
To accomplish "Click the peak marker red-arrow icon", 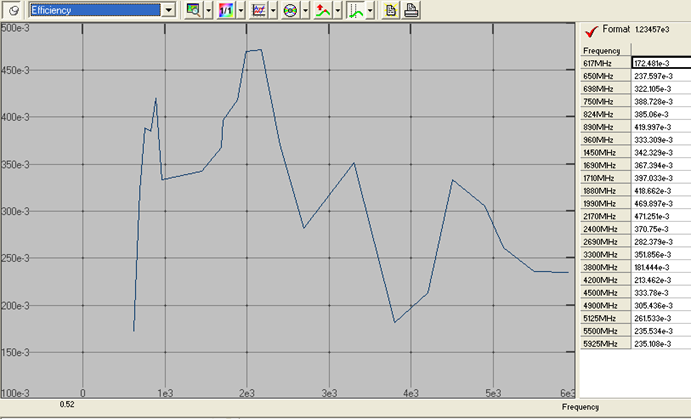I will (323, 10).
